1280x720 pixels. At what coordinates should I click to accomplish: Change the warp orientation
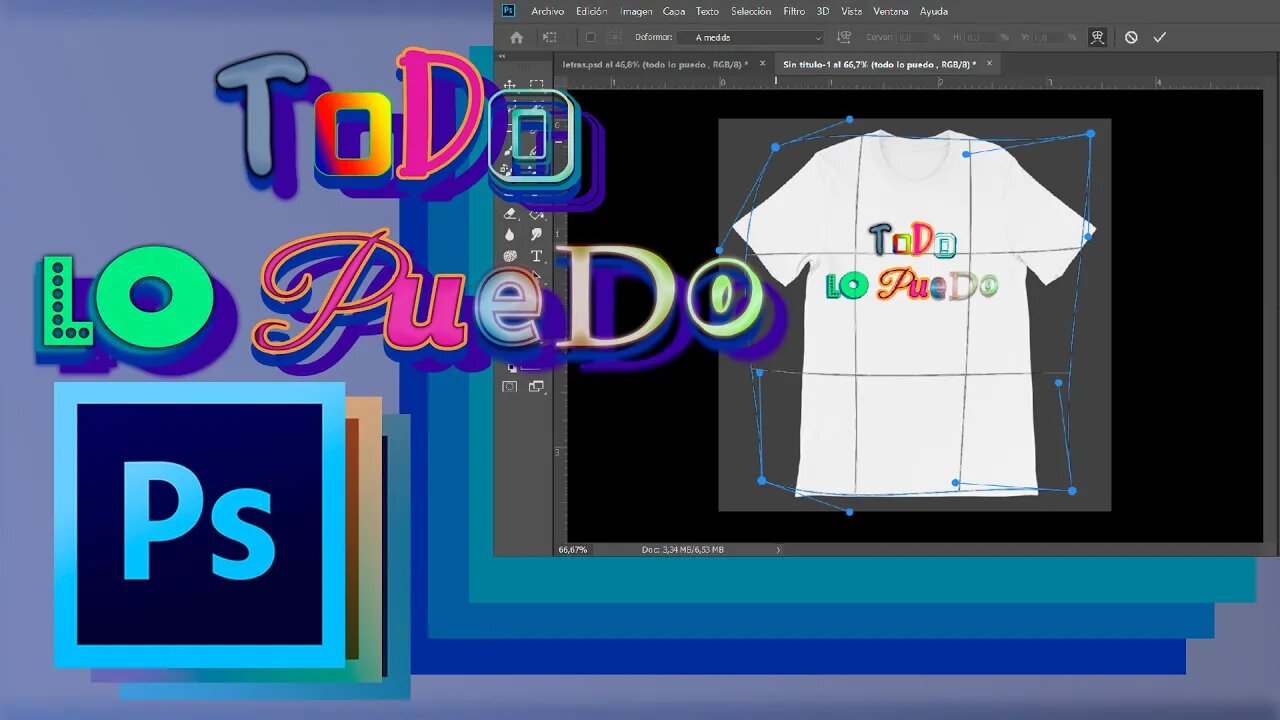click(843, 37)
